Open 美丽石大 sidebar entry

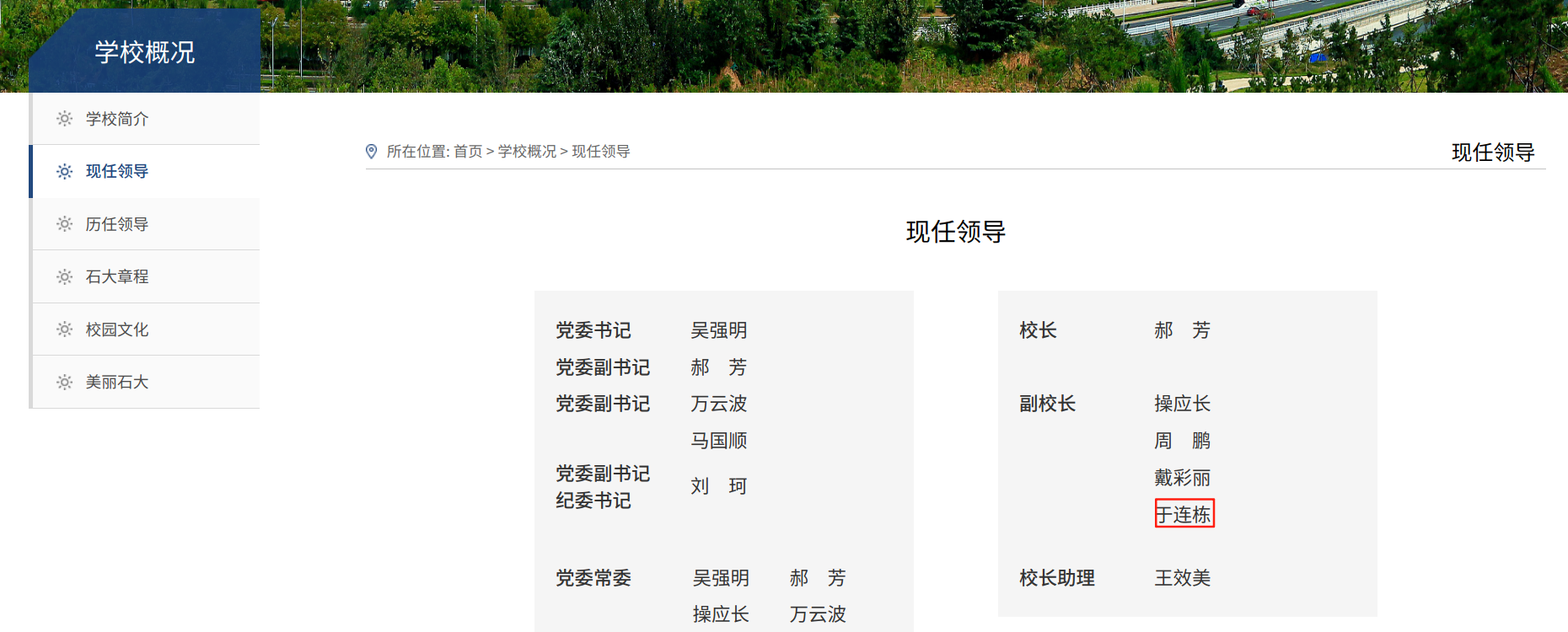(146, 382)
